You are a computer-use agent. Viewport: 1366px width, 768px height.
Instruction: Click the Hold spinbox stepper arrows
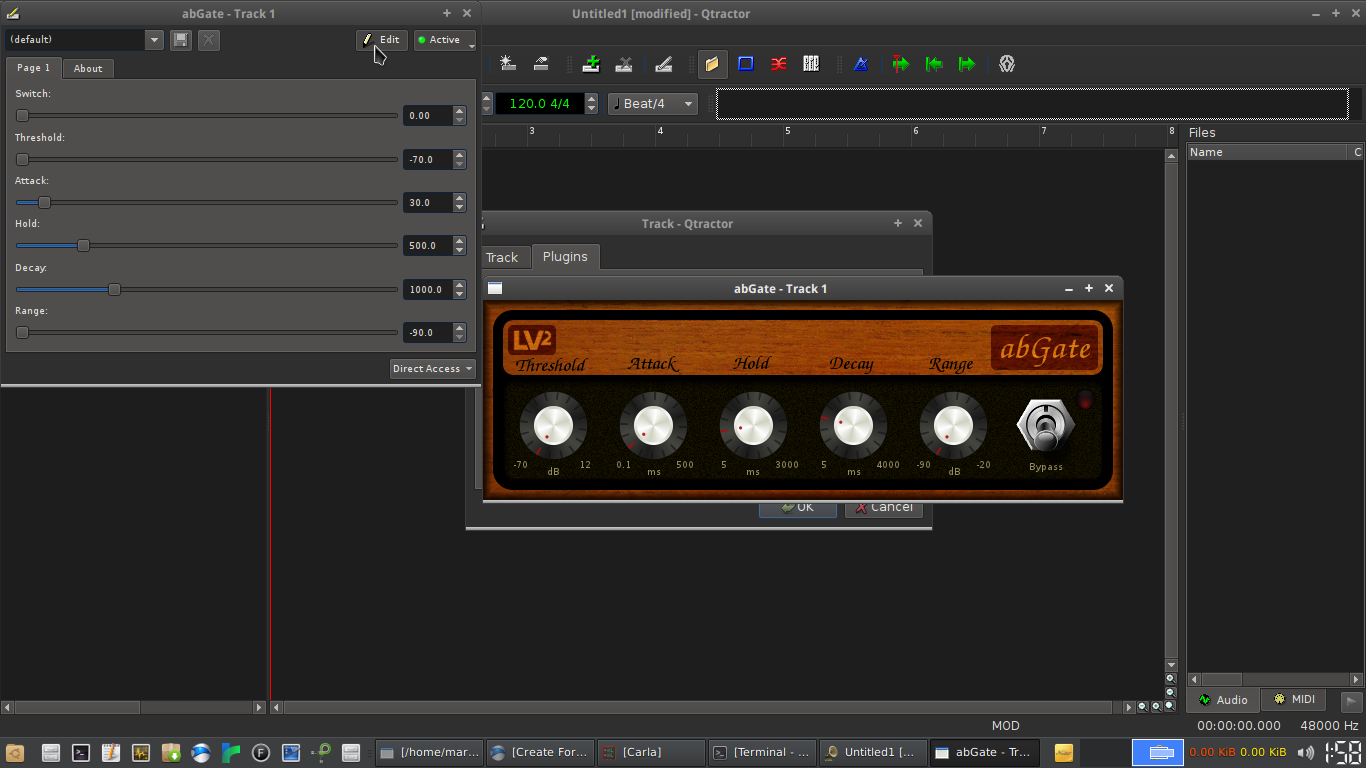point(460,246)
